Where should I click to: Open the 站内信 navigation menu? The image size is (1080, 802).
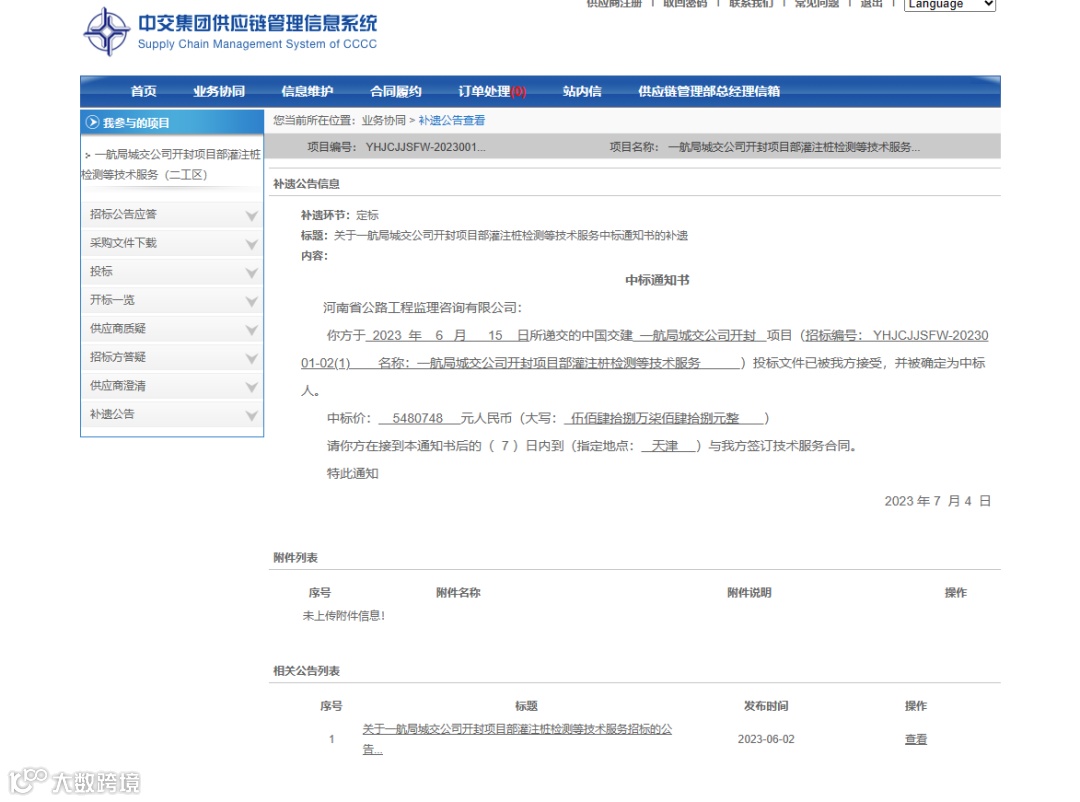pos(582,91)
